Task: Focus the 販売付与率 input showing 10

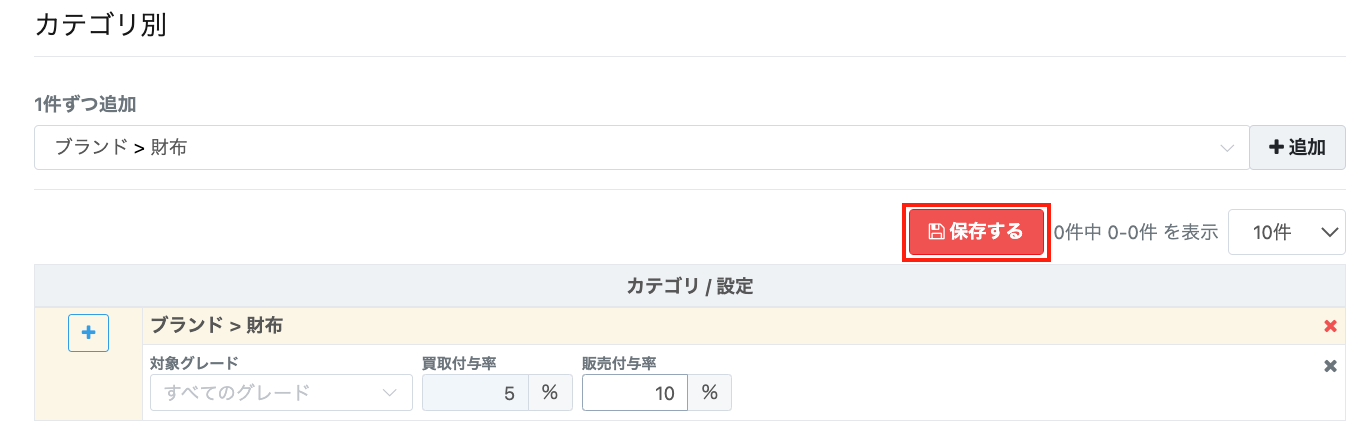Action: tap(635, 392)
